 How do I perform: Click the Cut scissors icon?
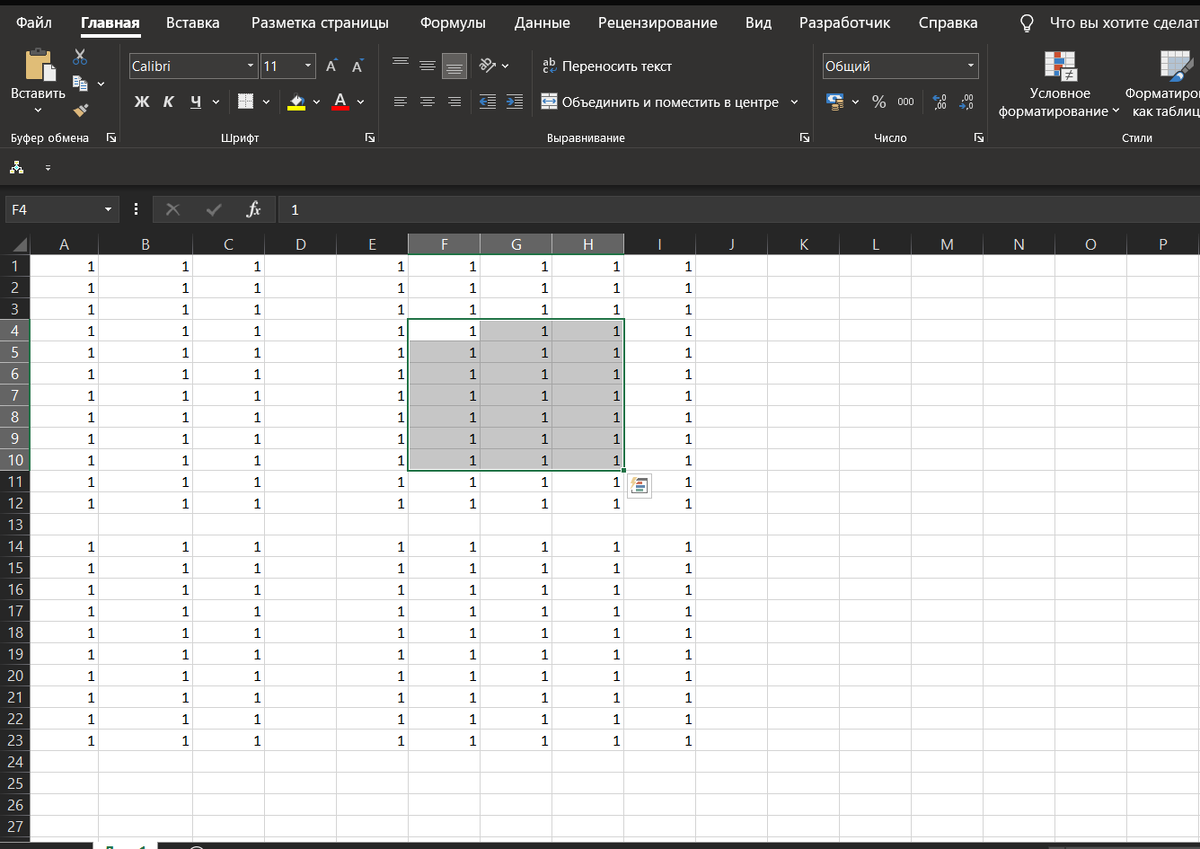80,59
